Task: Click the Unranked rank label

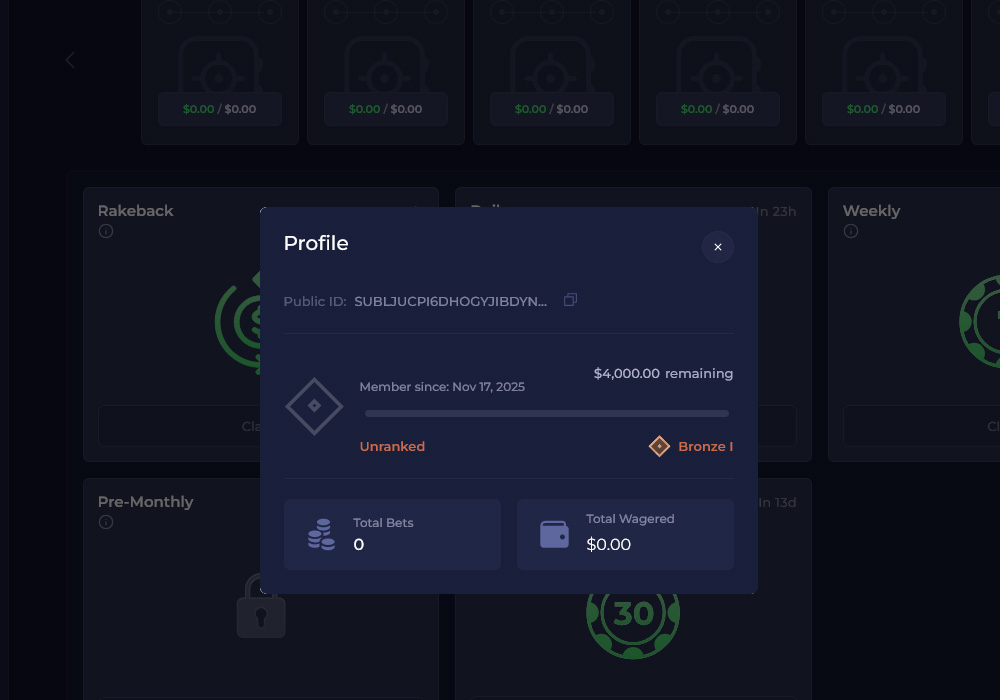Action: coord(392,447)
